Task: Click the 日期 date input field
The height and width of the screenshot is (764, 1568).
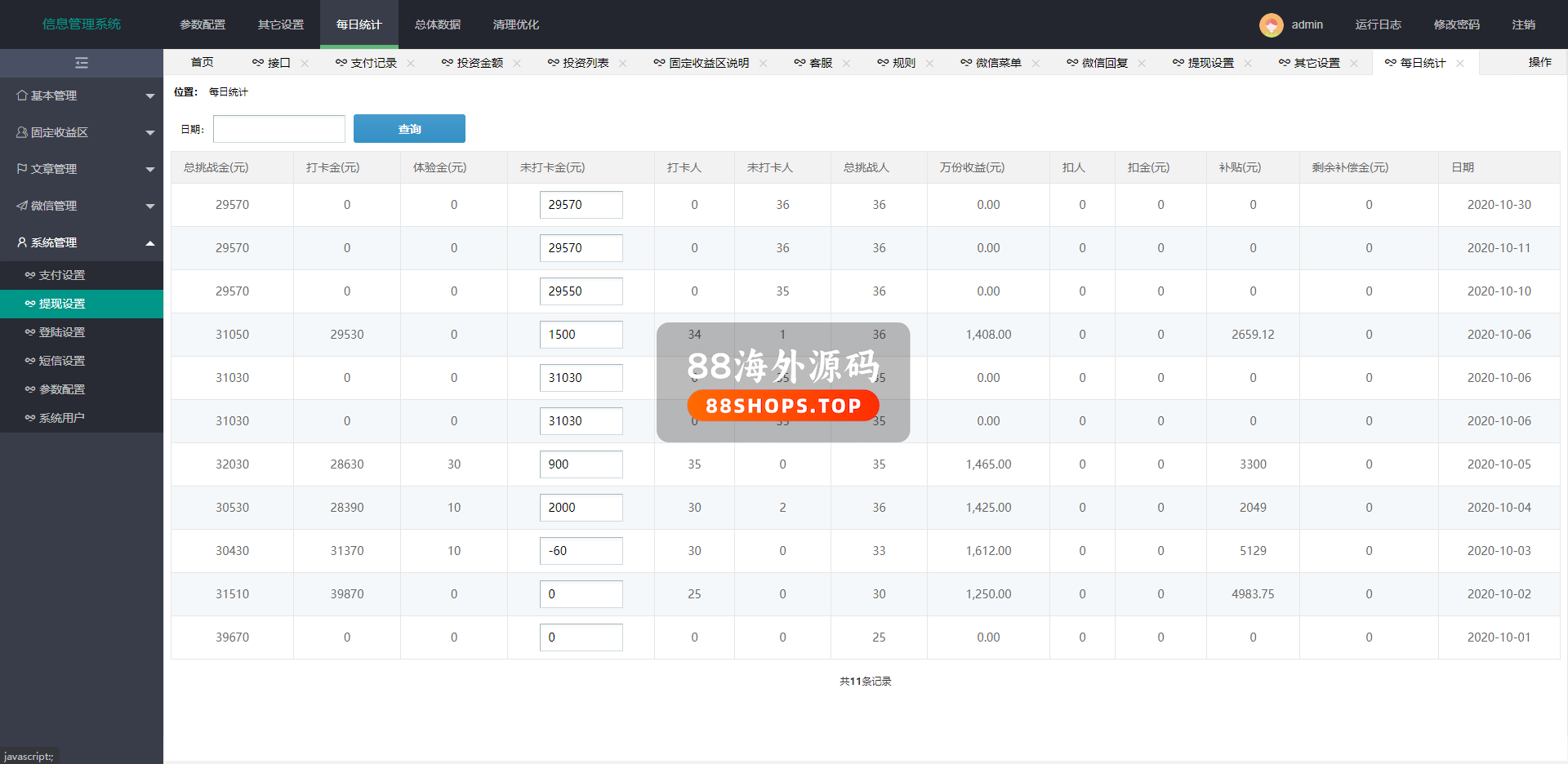Action: tap(279, 129)
